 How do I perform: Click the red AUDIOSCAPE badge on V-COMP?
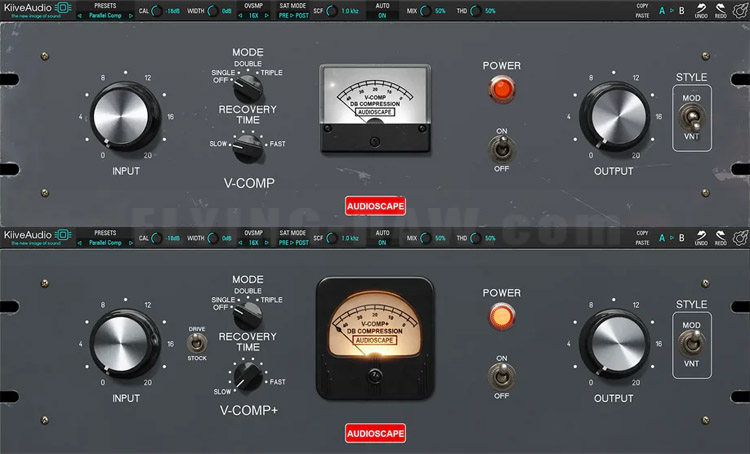[375, 206]
